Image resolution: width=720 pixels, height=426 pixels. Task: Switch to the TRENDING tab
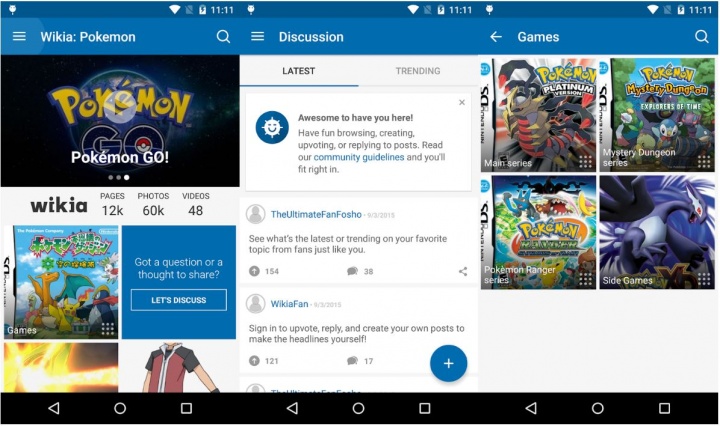point(418,71)
